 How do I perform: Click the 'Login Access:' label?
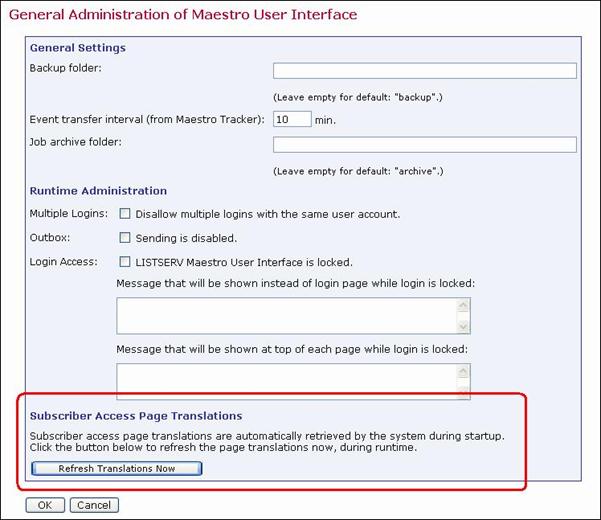(64, 262)
